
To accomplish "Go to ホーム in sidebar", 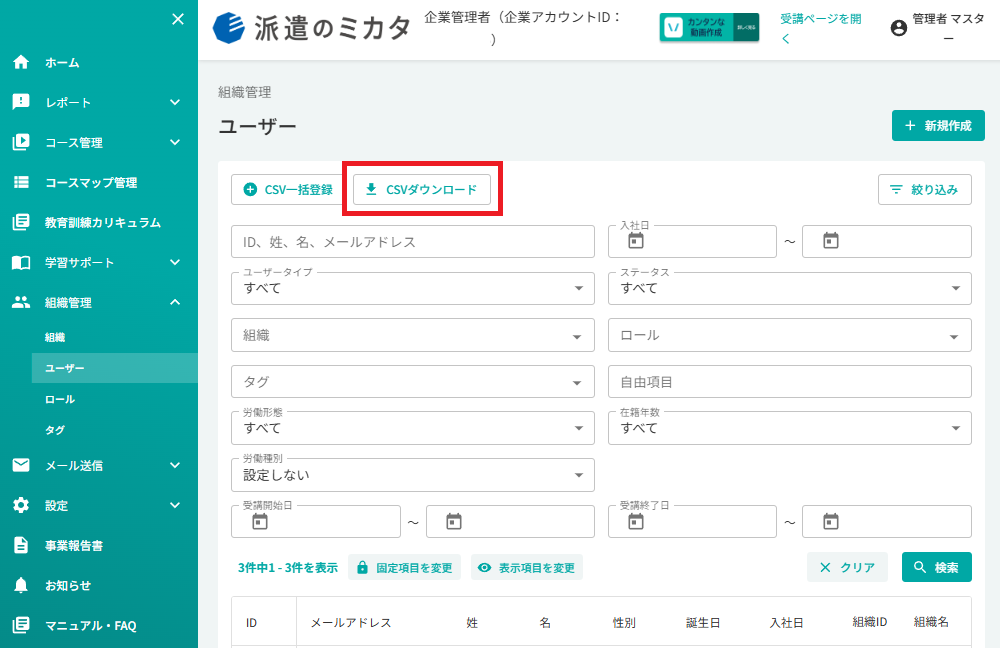I will pos(62,63).
